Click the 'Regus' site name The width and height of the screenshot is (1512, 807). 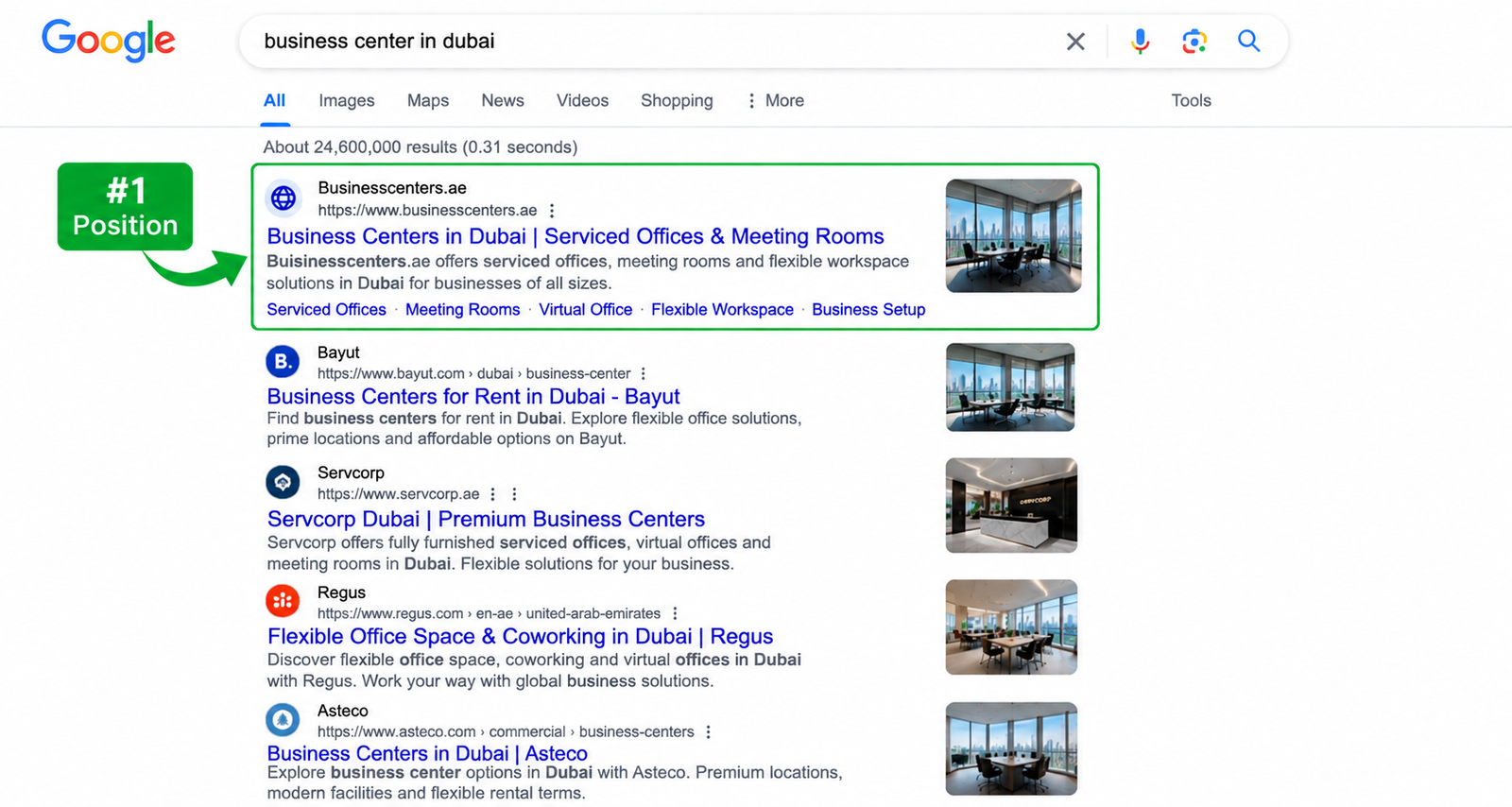[341, 592]
